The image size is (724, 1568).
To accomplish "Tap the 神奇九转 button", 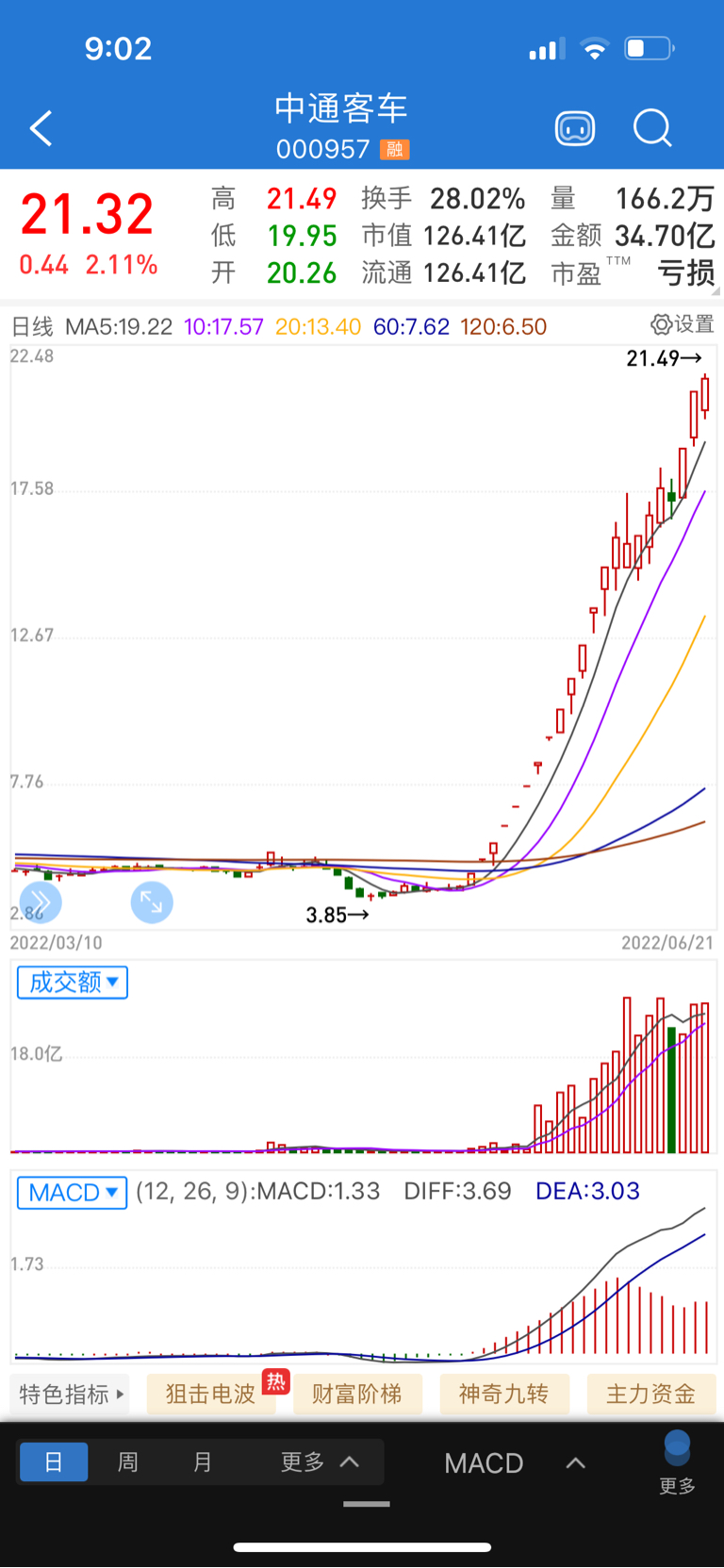I will coord(504,1395).
